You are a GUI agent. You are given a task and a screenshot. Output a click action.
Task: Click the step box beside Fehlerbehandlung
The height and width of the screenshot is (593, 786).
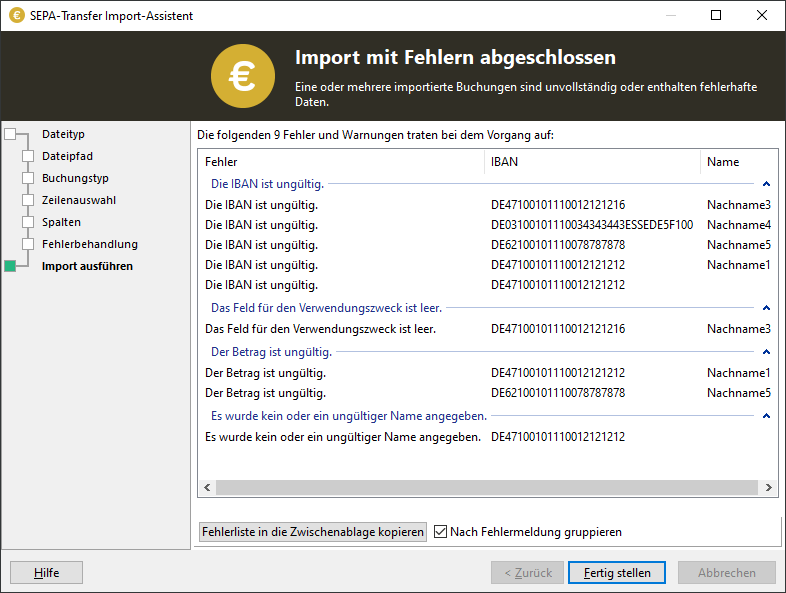28,244
